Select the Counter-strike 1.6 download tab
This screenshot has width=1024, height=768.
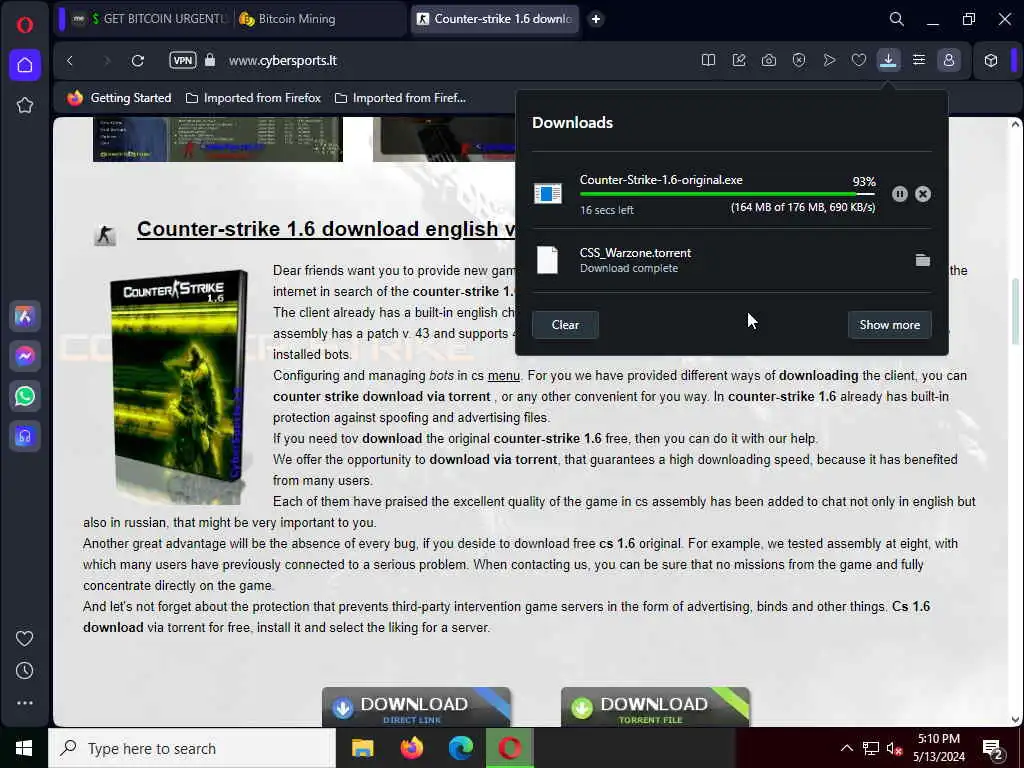[x=494, y=19]
